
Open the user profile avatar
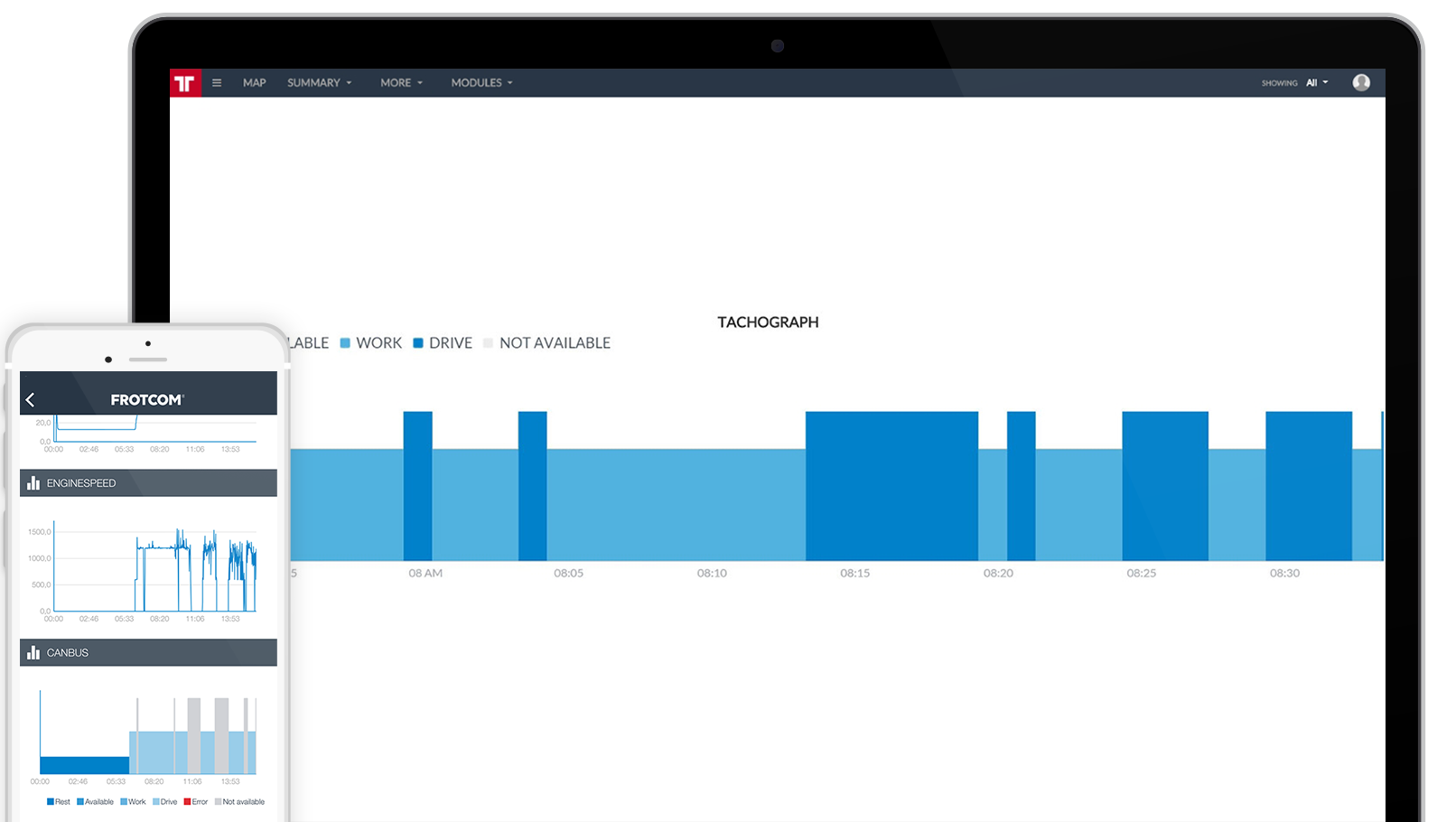[1361, 83]
